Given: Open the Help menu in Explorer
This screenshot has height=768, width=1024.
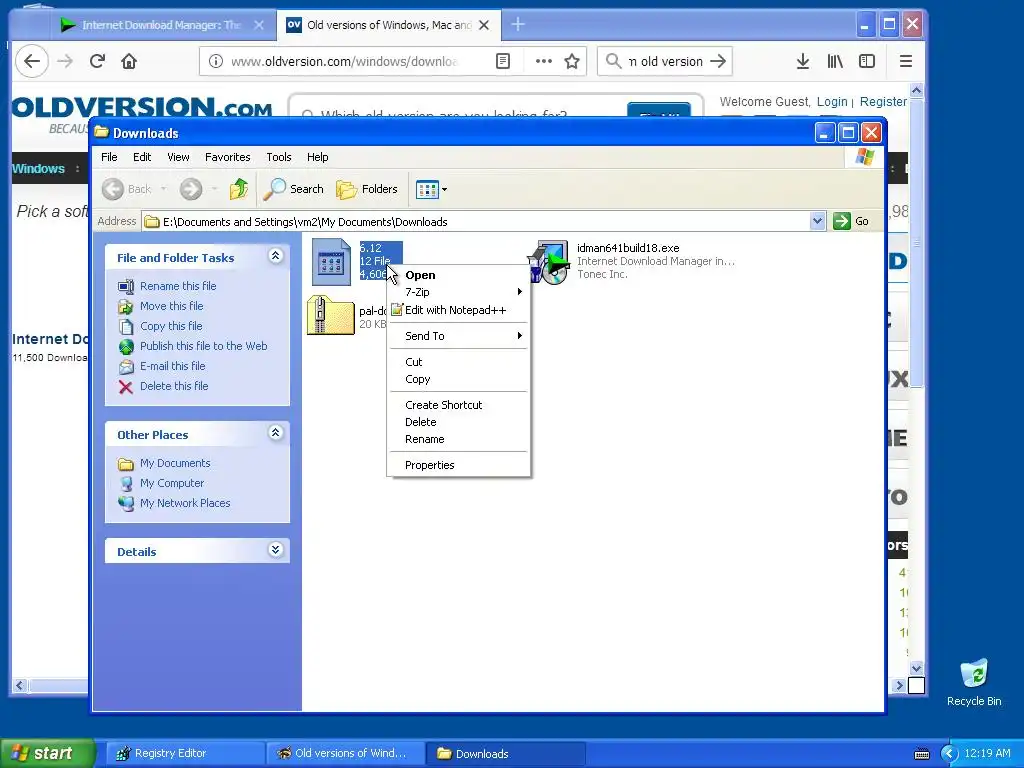Looking at the screenshot, I should (317, 157).
